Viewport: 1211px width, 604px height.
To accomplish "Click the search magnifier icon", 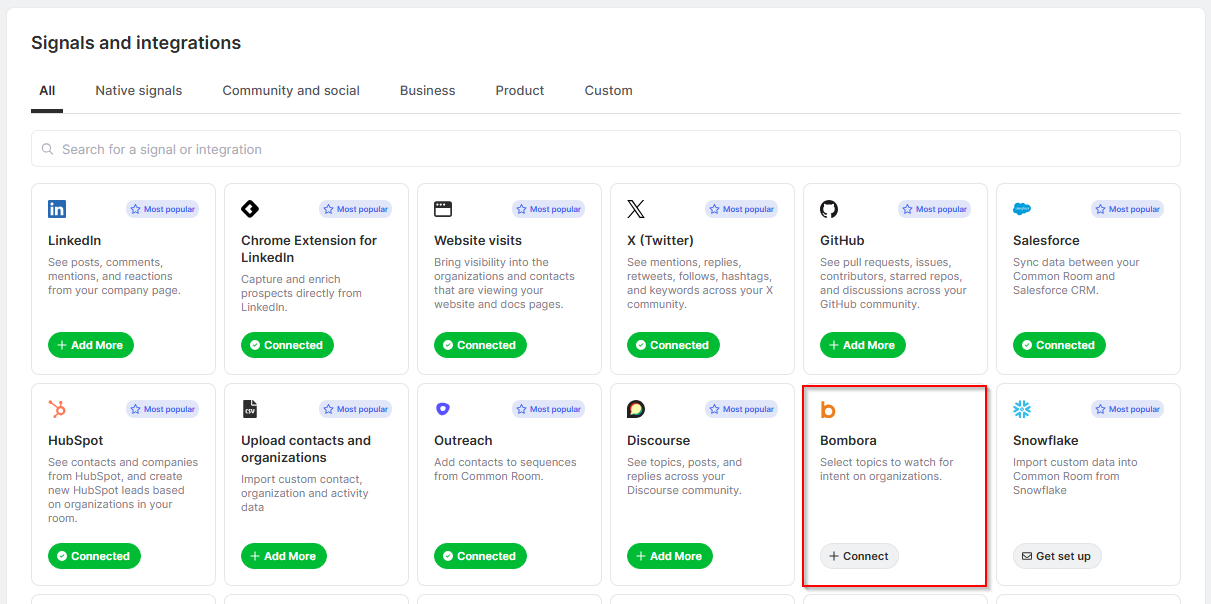I will click(47, 149).
